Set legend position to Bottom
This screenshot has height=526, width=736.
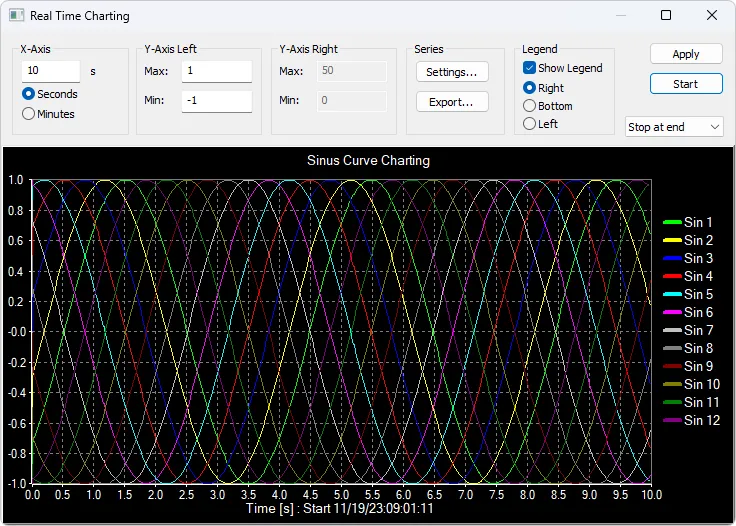530,106
